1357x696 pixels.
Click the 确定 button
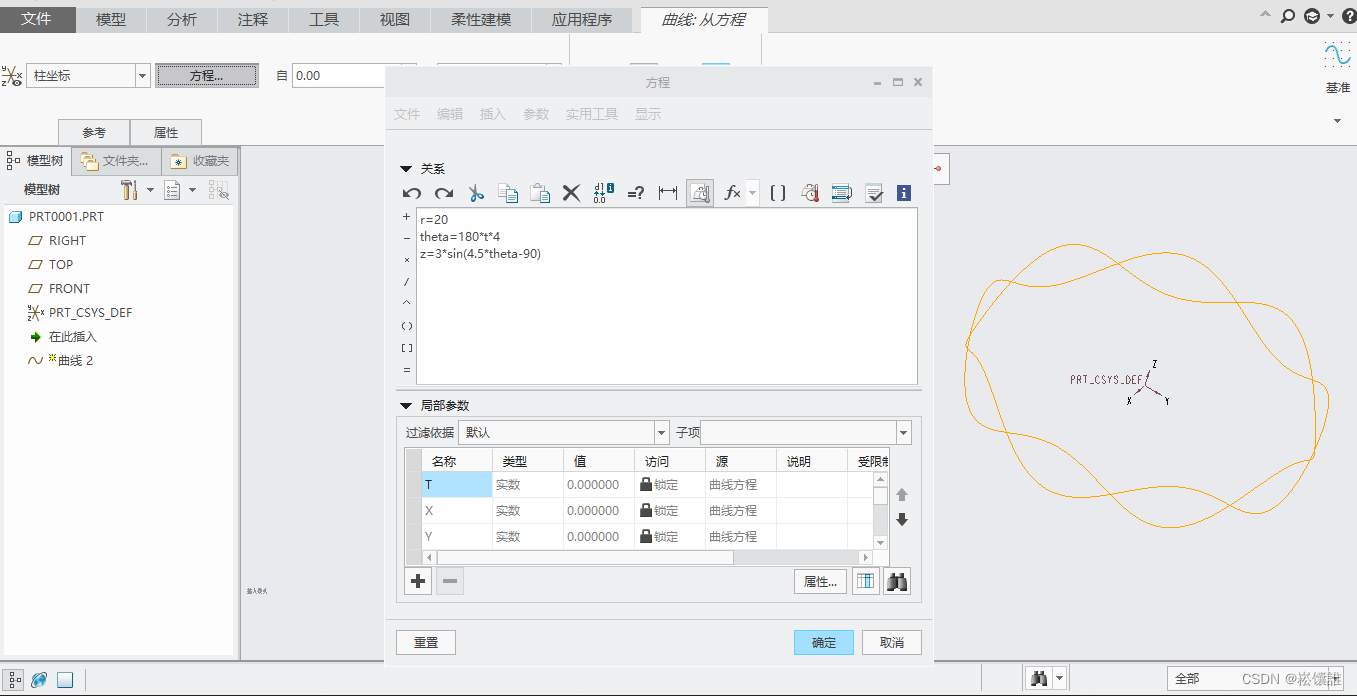point(823,643)
